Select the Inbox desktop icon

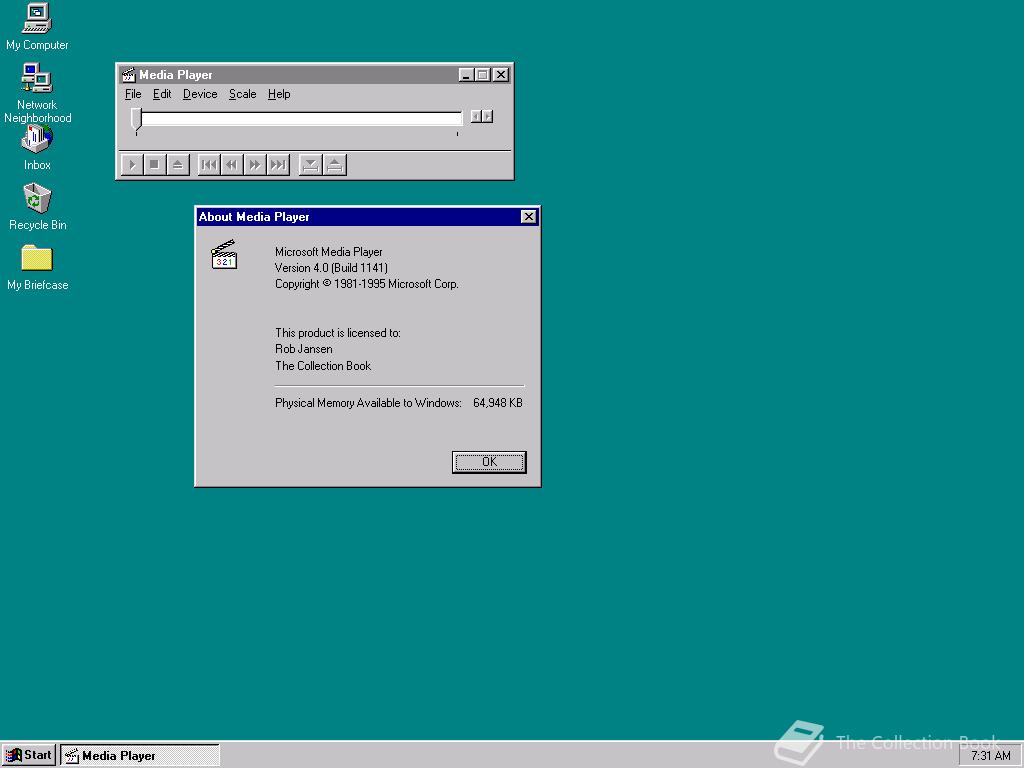click(37, 149)
